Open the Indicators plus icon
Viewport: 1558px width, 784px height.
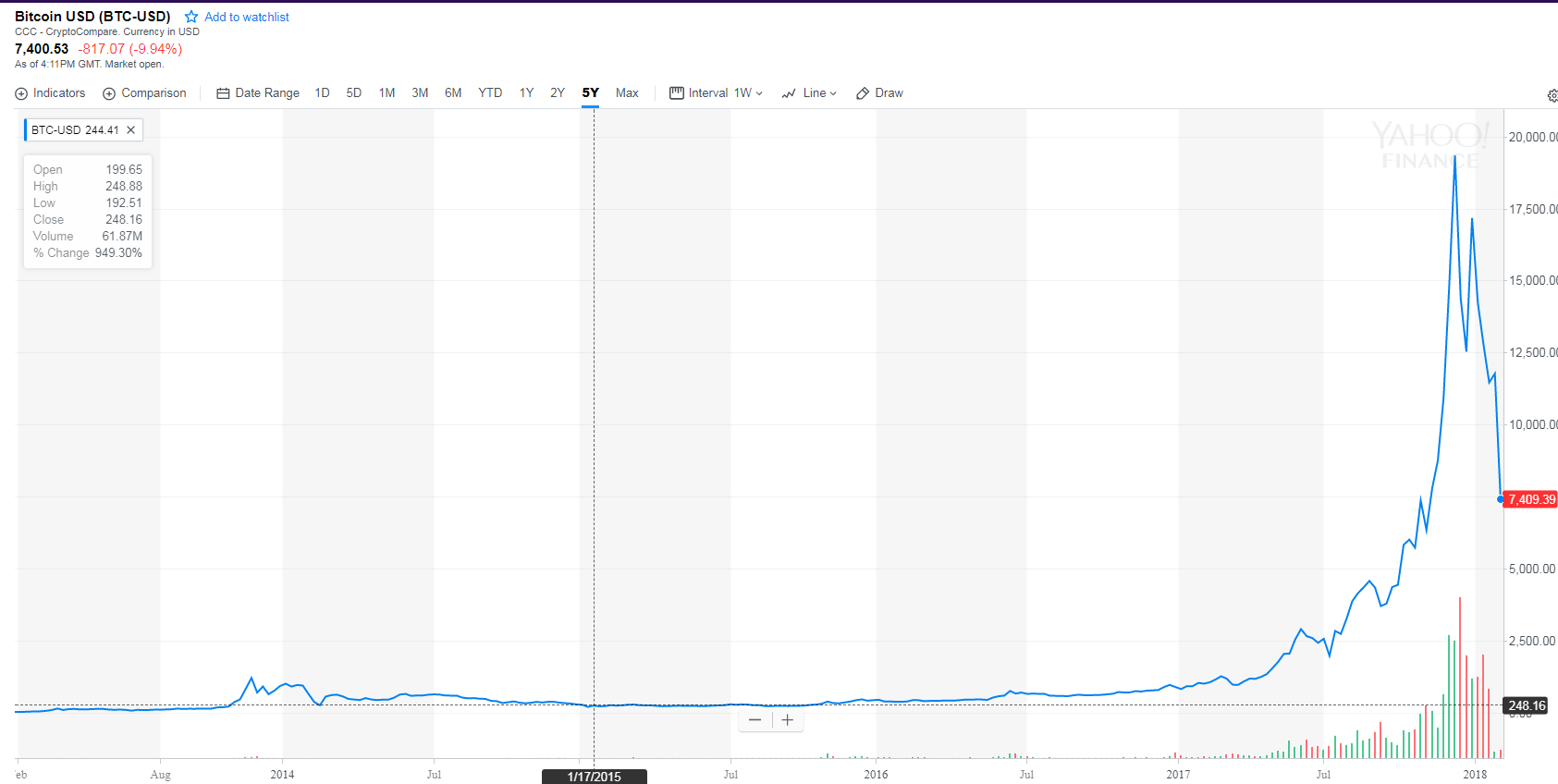point(21,93)
